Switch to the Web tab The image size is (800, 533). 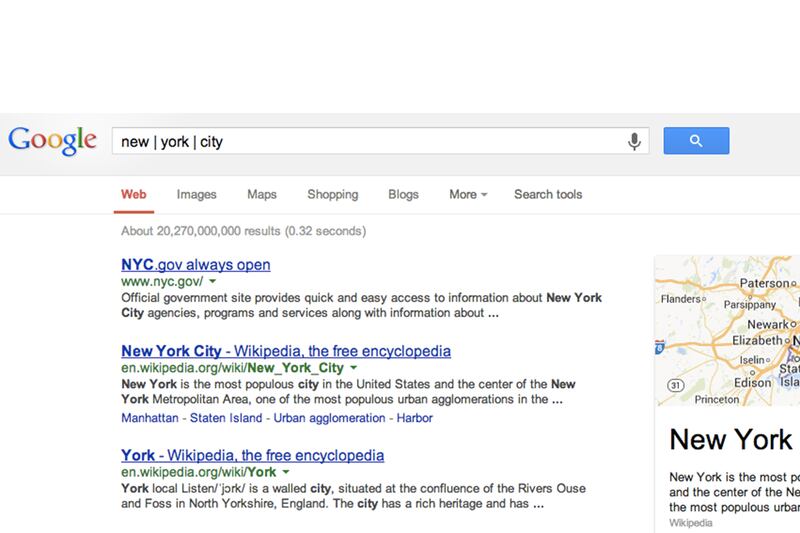[x=133, y=194]
